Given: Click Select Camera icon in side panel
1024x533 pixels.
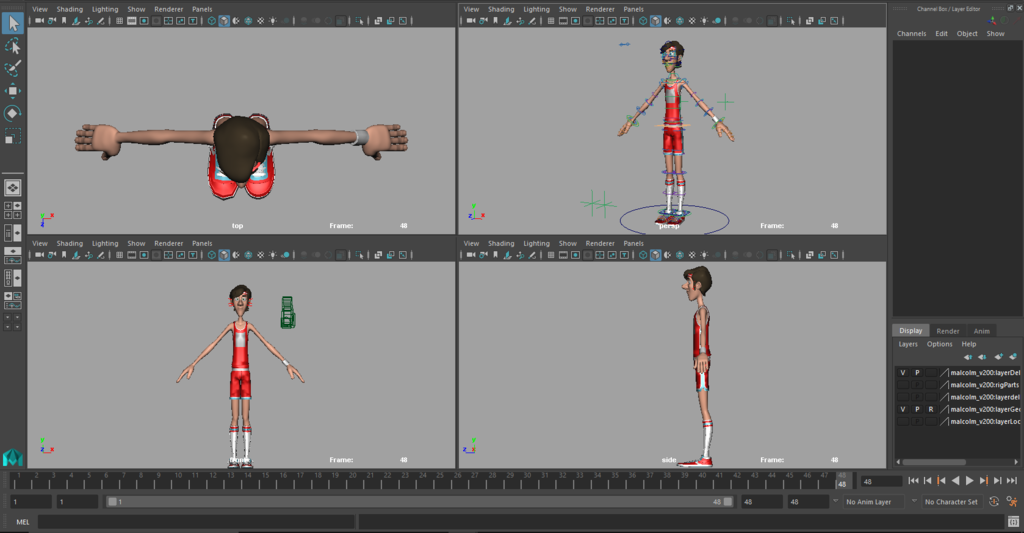Looking at the screenshot, I should [471, 255].
